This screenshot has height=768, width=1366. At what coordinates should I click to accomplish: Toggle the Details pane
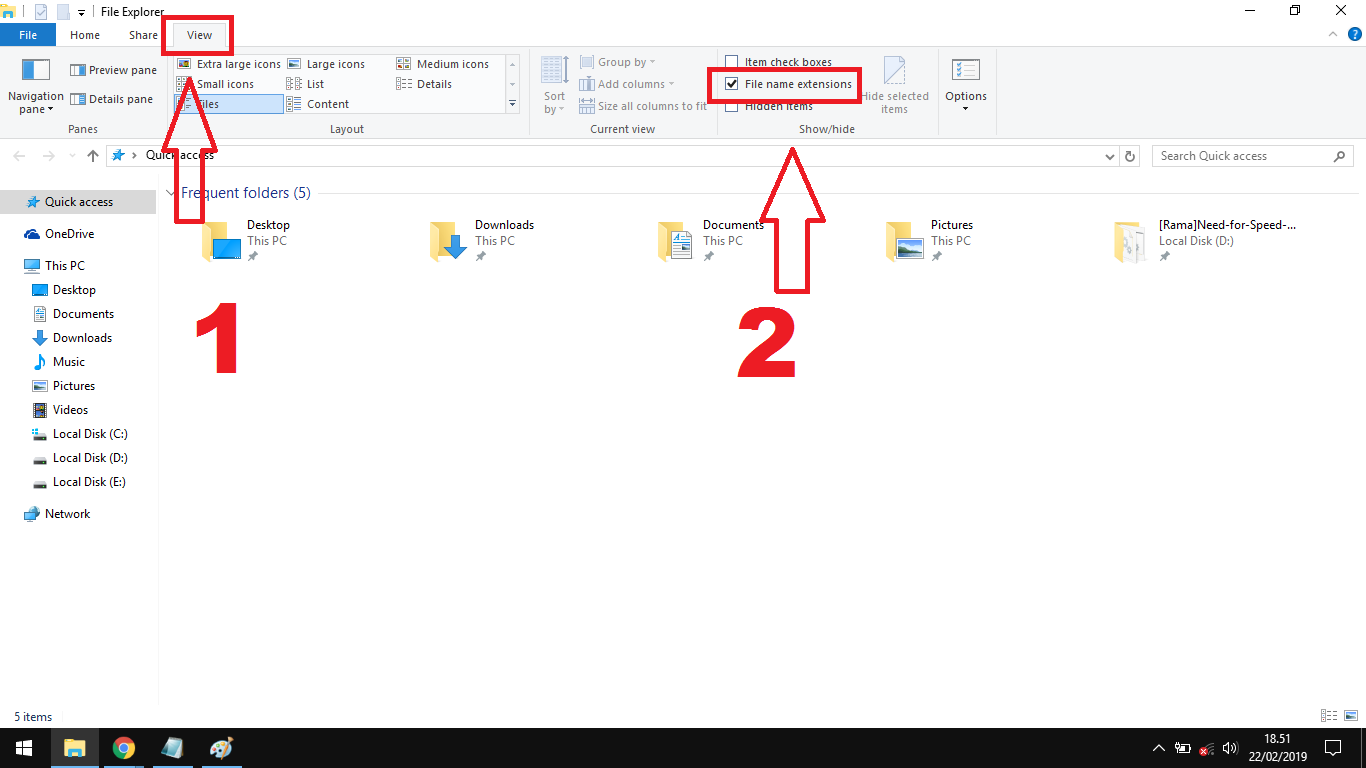point(112,99)
